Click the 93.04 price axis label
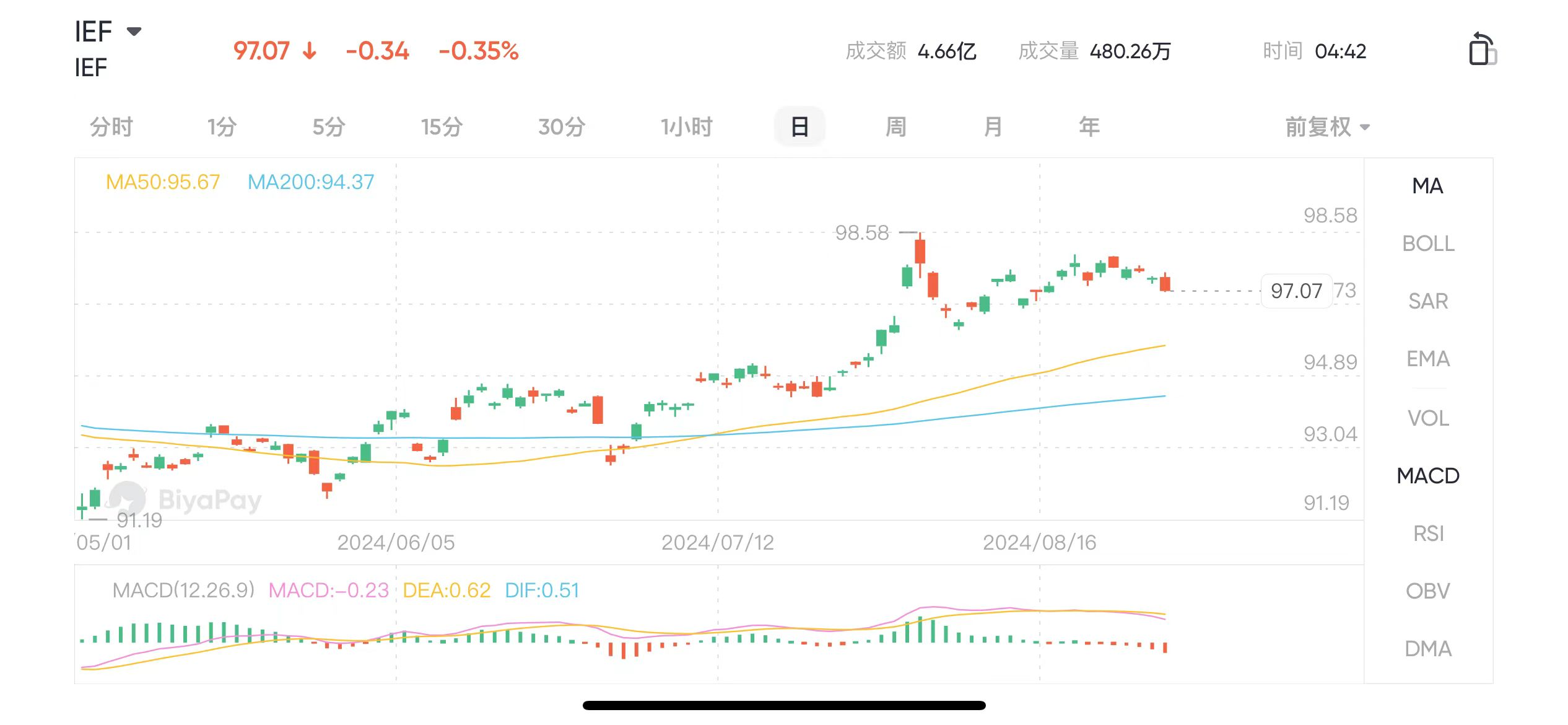This screenshot has height=725, width=1568. click(1330, 434)
